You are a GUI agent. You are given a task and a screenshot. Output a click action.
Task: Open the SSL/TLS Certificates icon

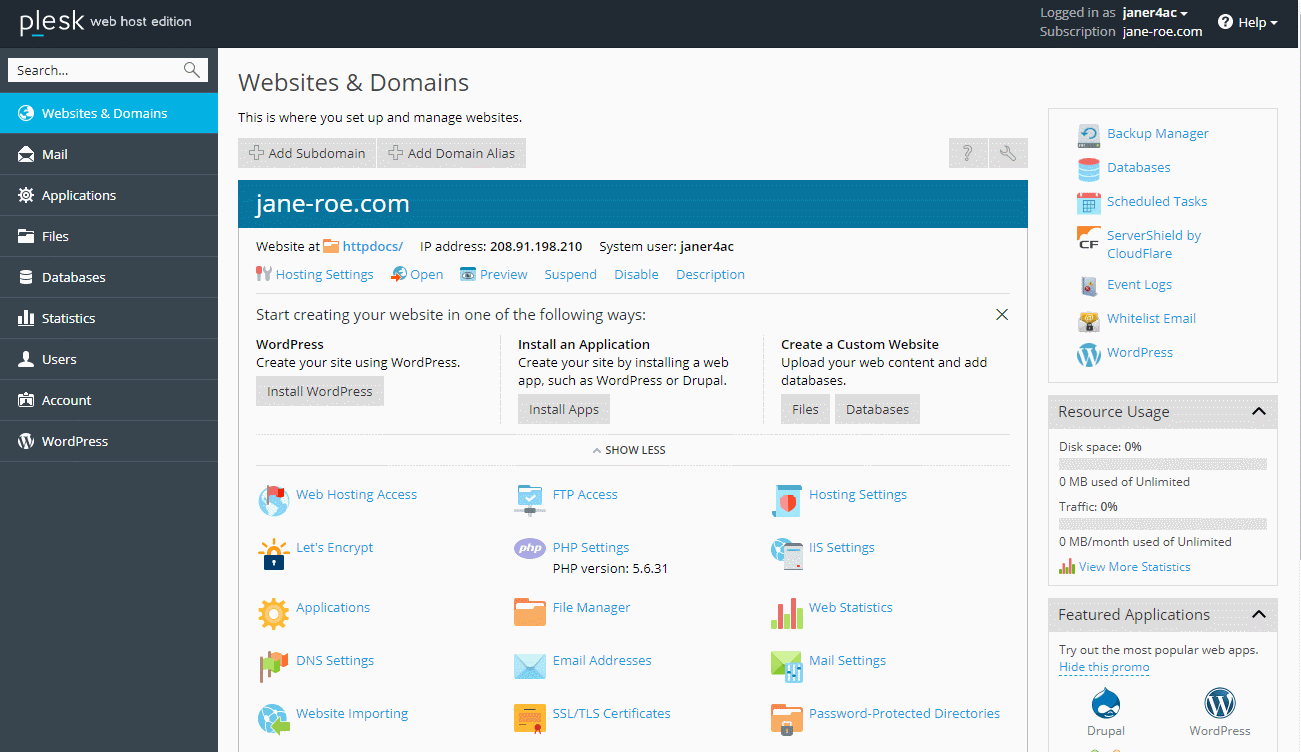[529, 716]
